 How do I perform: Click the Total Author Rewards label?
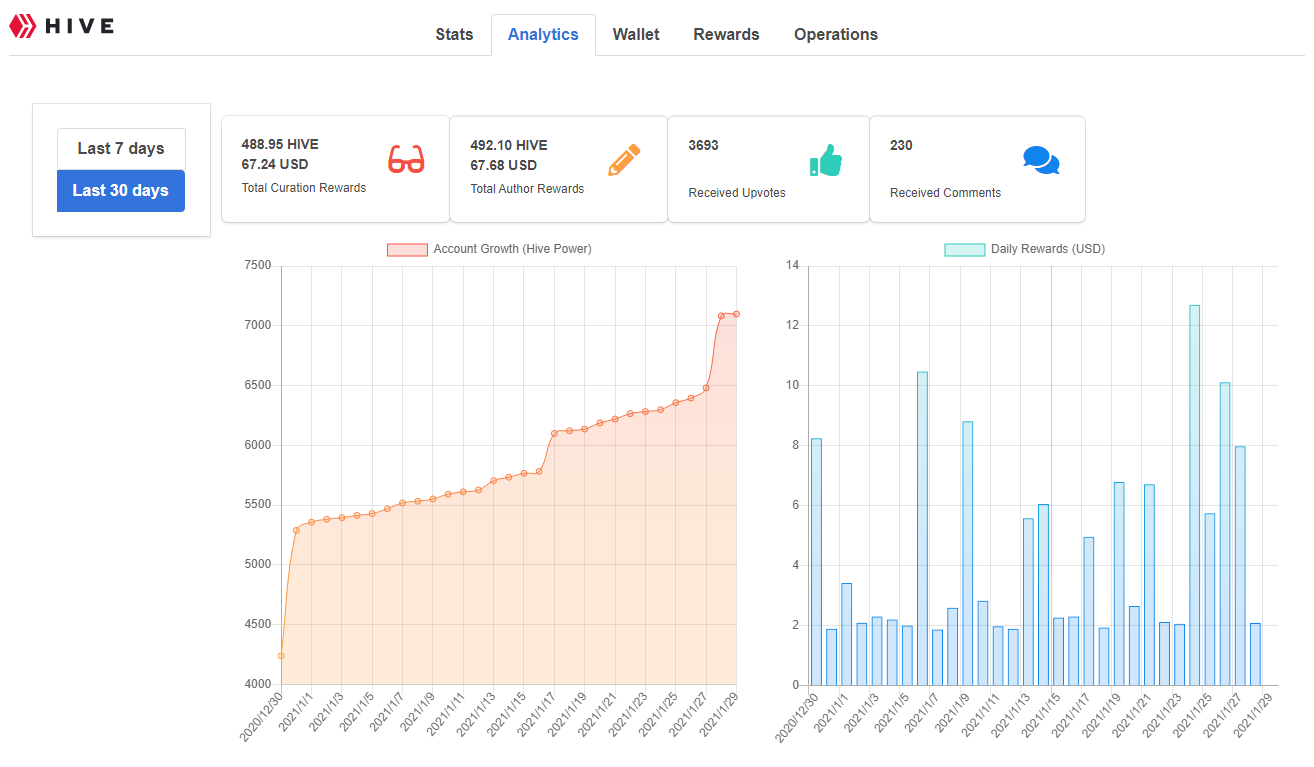click(x=527, y=188)
